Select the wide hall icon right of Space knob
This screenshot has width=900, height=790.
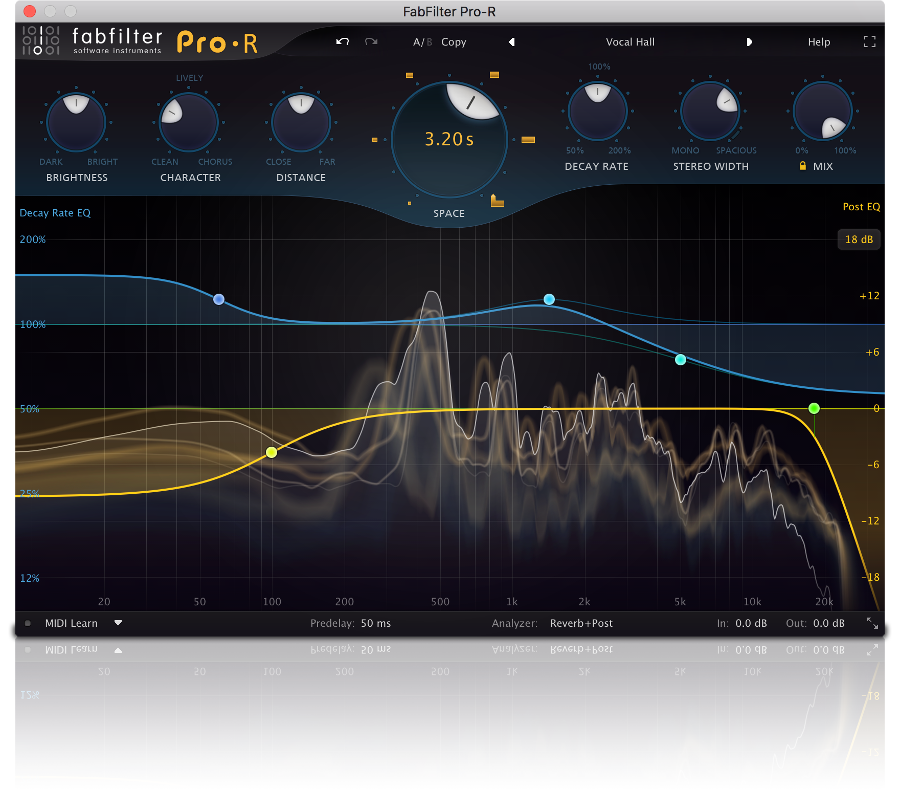pos(528,140)
